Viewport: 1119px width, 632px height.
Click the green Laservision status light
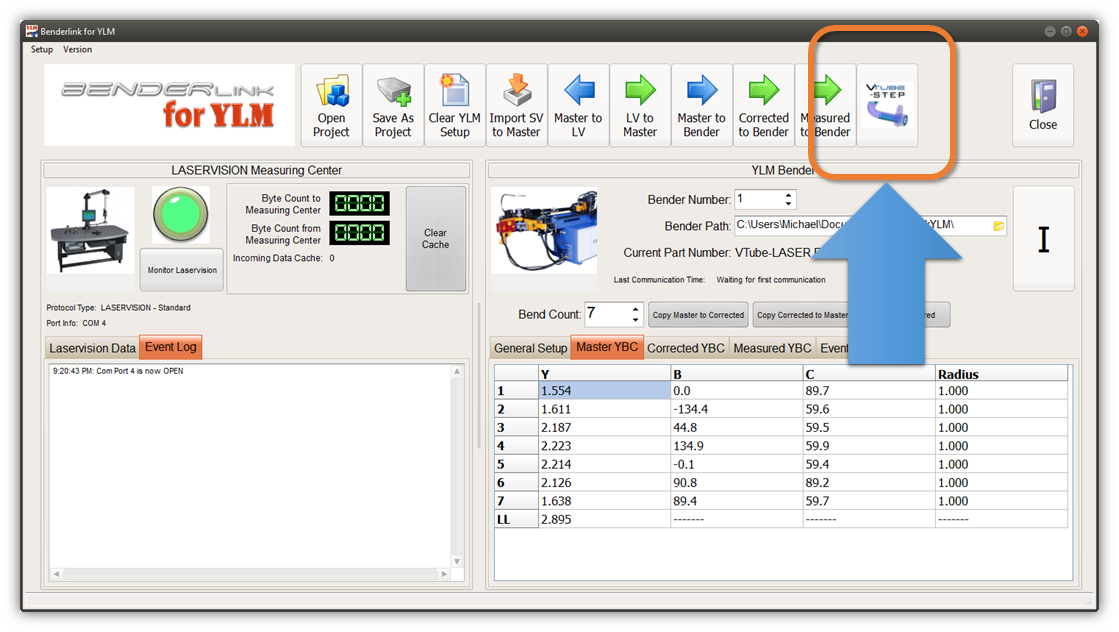click(181, 214)
